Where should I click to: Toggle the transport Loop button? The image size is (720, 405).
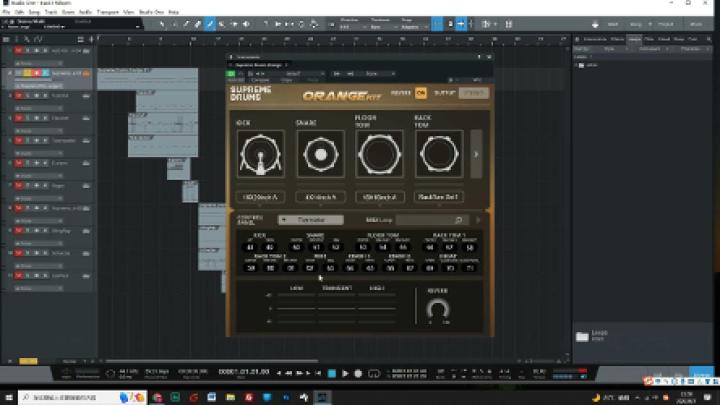pos(374,374)
